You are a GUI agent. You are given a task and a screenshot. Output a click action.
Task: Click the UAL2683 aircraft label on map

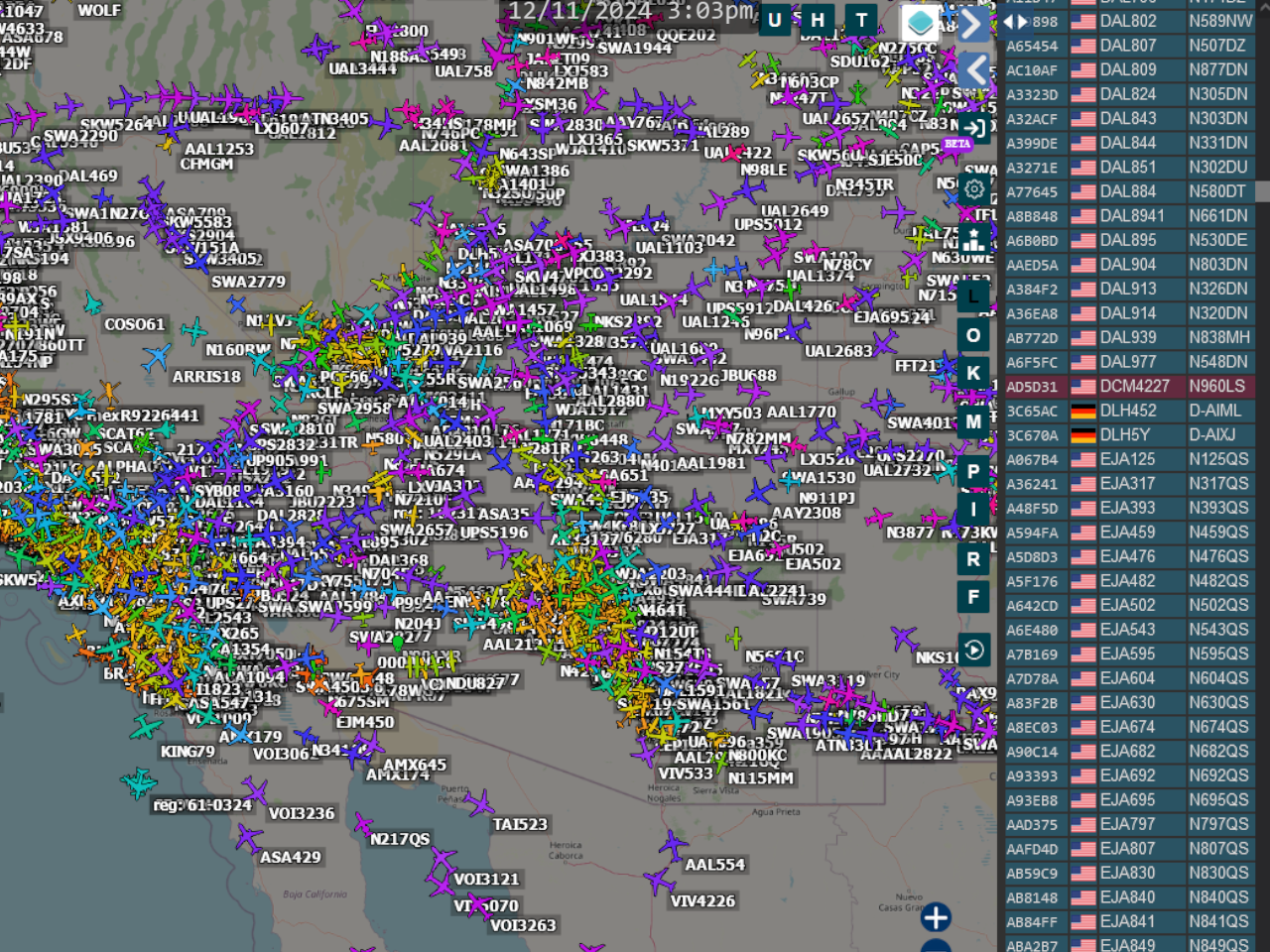click(x=838, y=351)
